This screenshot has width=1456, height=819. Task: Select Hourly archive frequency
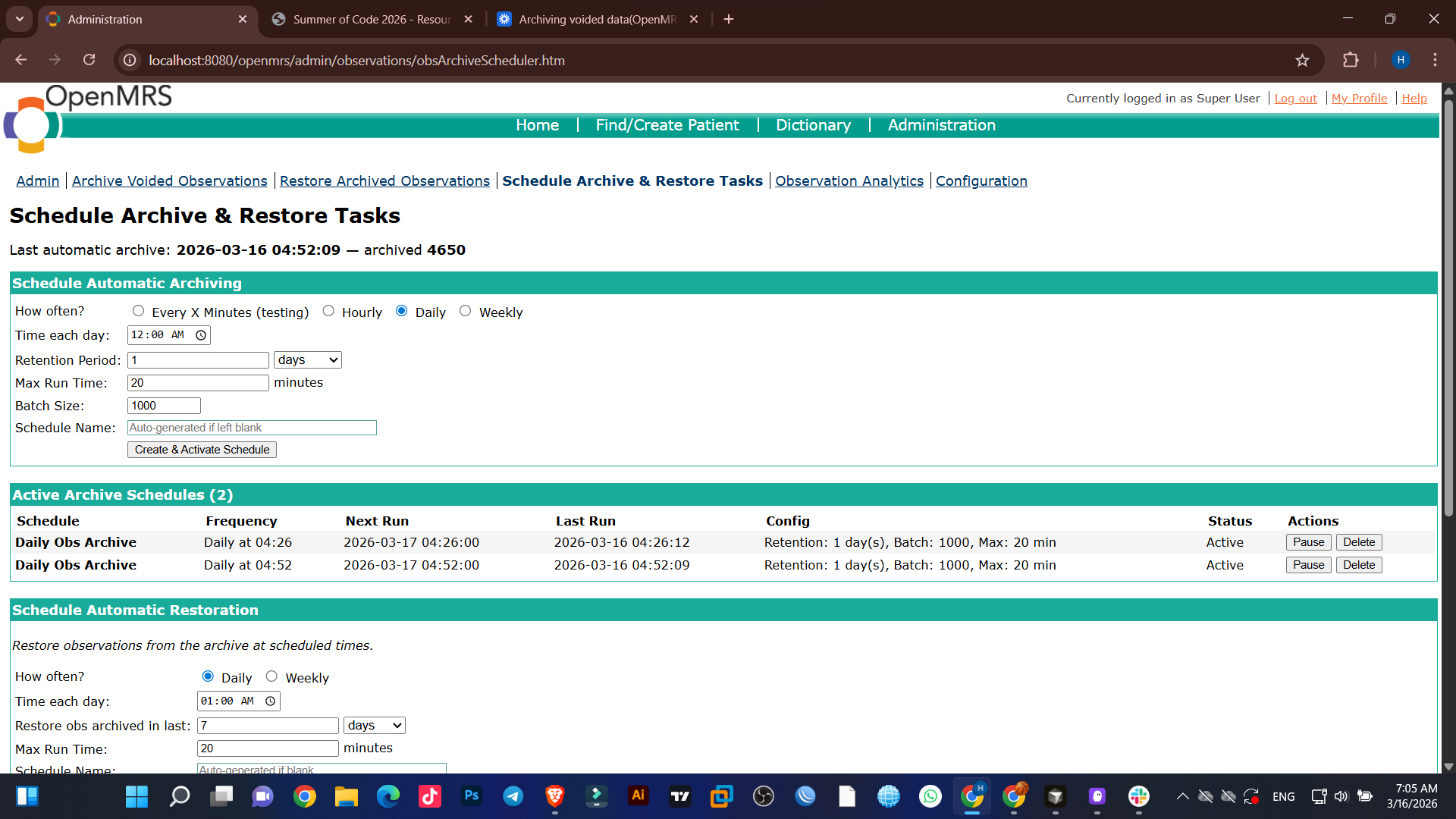328,311
